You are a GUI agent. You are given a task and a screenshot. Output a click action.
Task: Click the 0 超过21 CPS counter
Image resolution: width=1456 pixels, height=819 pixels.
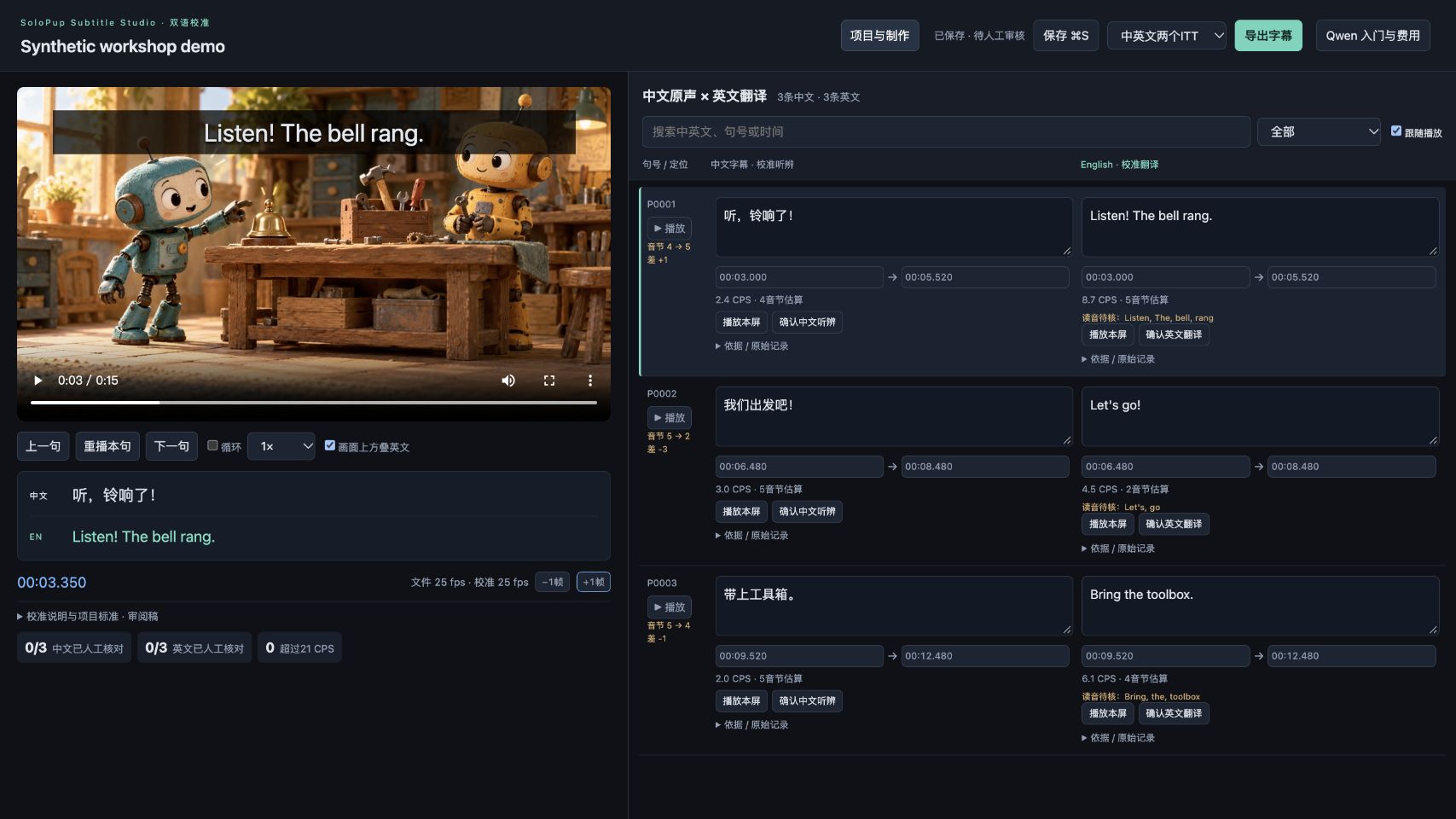coord(299,648)
